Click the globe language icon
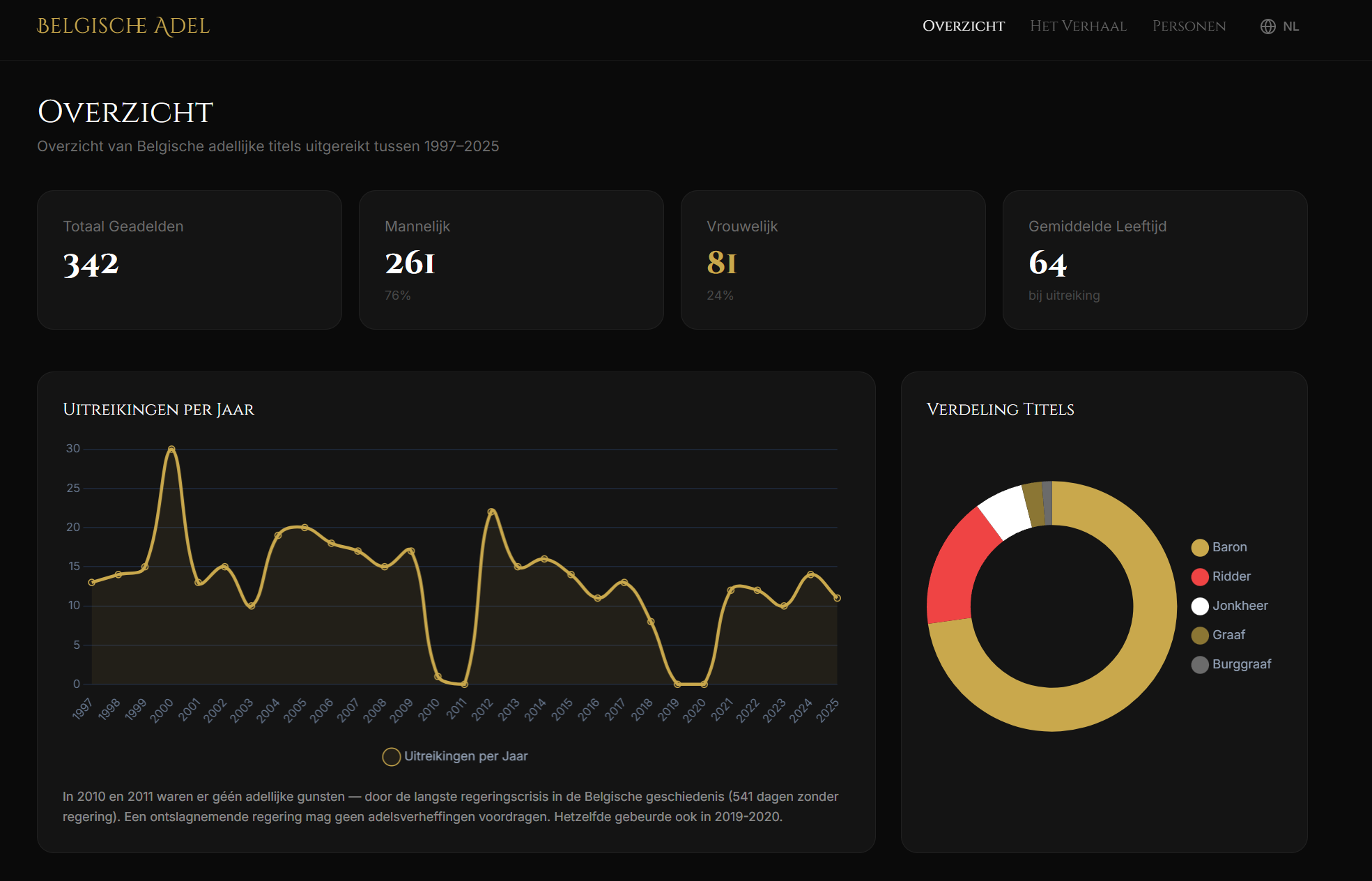This screenshot has width=1372, height=881. click(1267, 26)
